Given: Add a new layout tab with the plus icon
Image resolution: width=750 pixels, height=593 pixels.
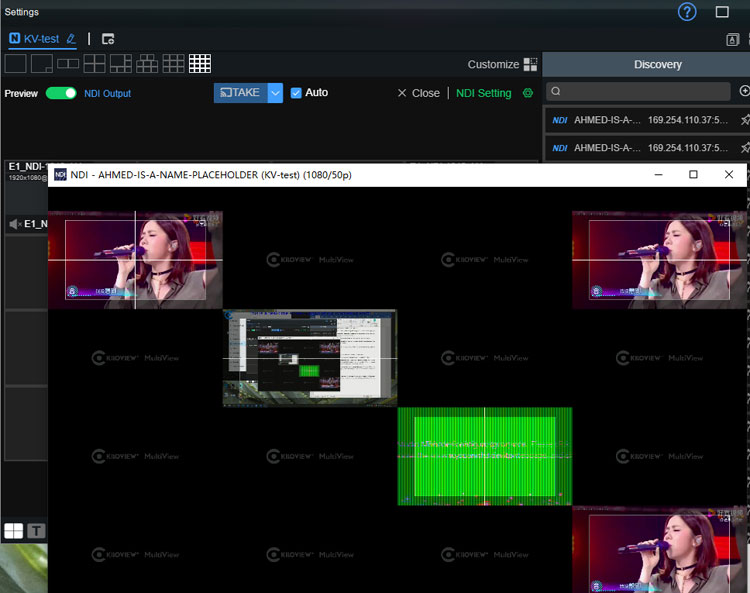Looking at the screenshot, I should 108,39.
